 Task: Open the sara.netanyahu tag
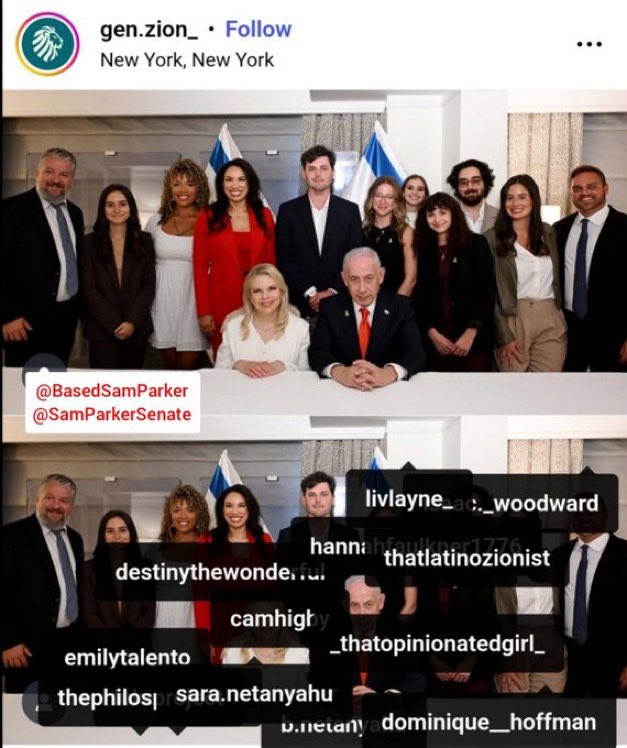254,694
